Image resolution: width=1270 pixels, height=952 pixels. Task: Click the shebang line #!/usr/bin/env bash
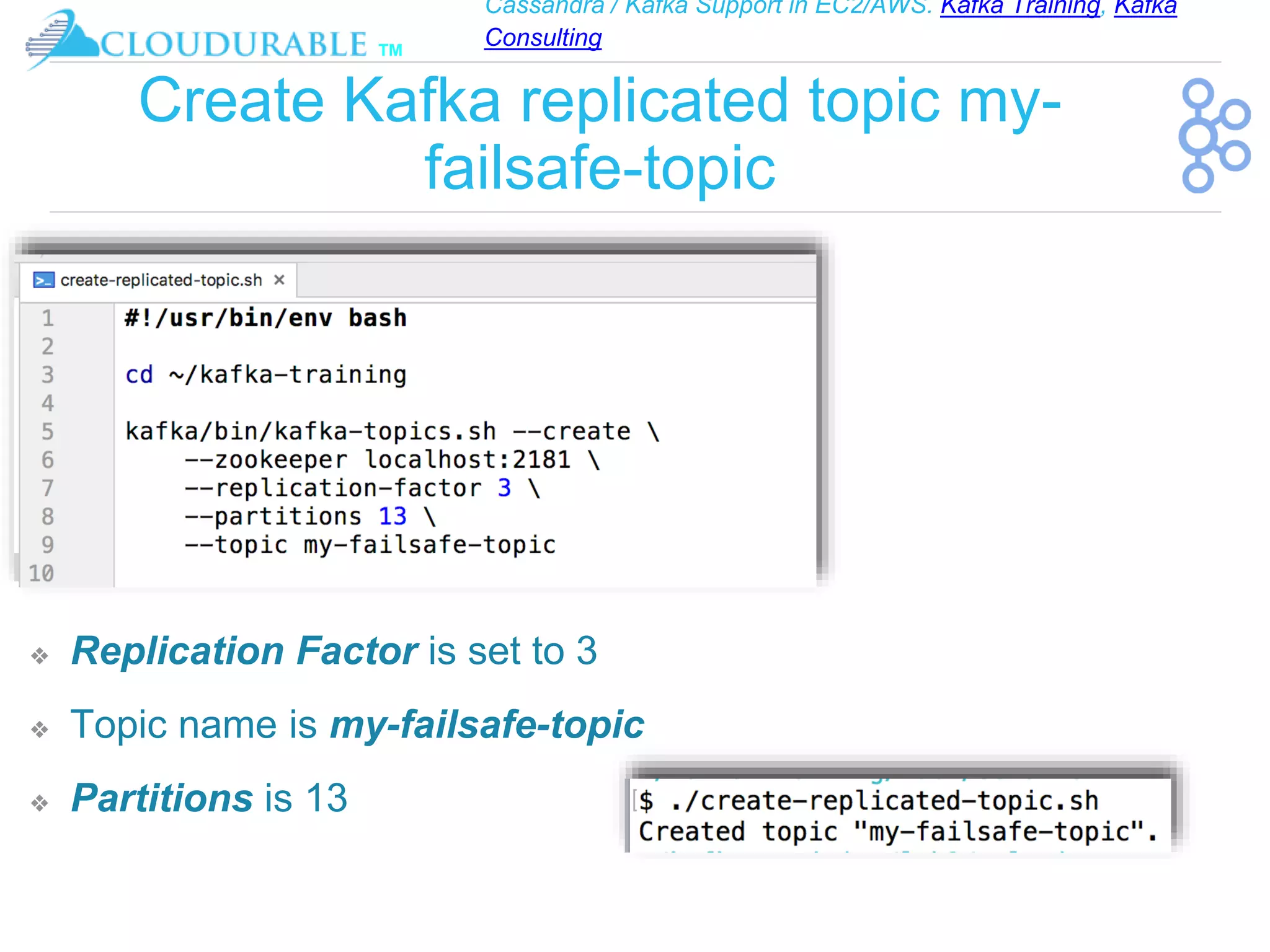click(x=265, y=319)
